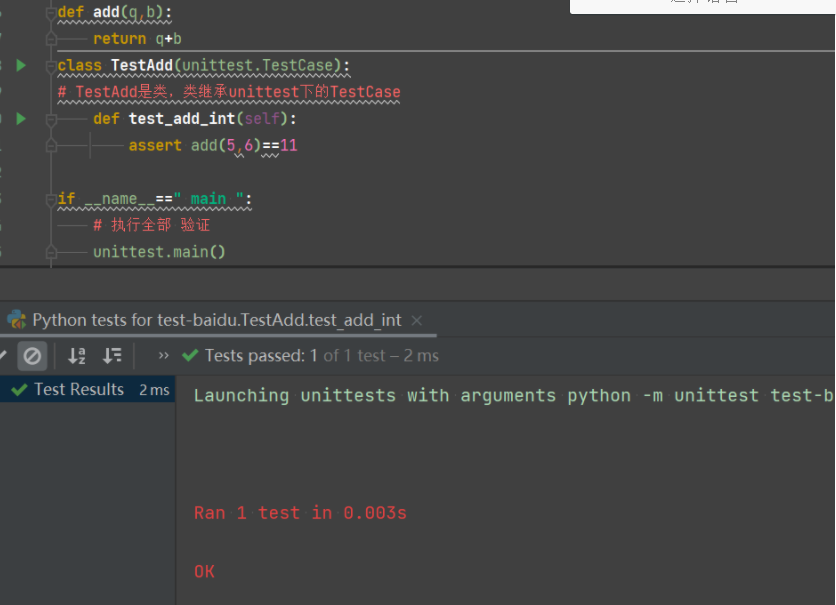Click the green check beside Tests passed

tap(190, 355)
